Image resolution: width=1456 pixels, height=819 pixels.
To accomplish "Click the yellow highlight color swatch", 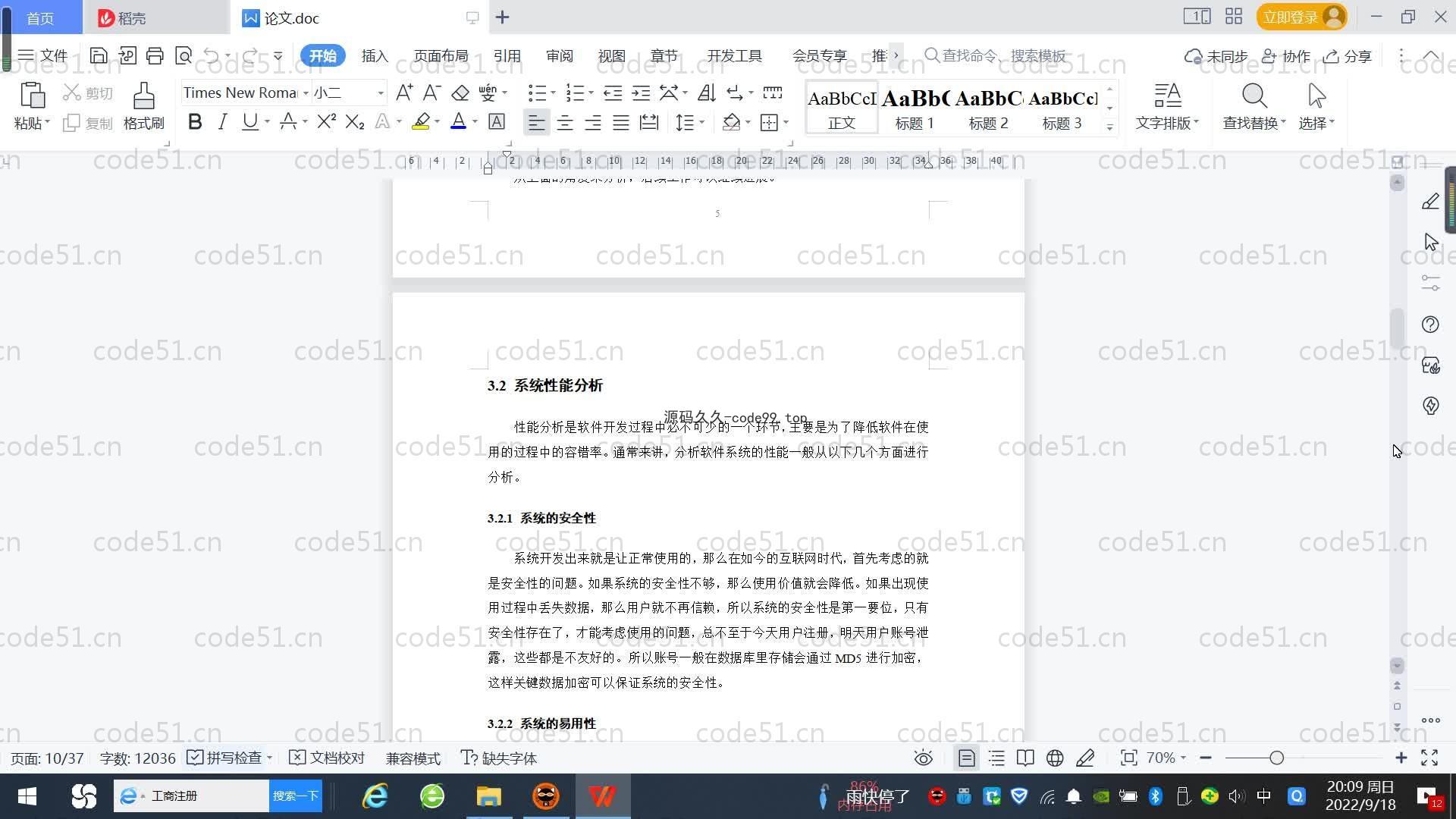I will pos(421,121).
